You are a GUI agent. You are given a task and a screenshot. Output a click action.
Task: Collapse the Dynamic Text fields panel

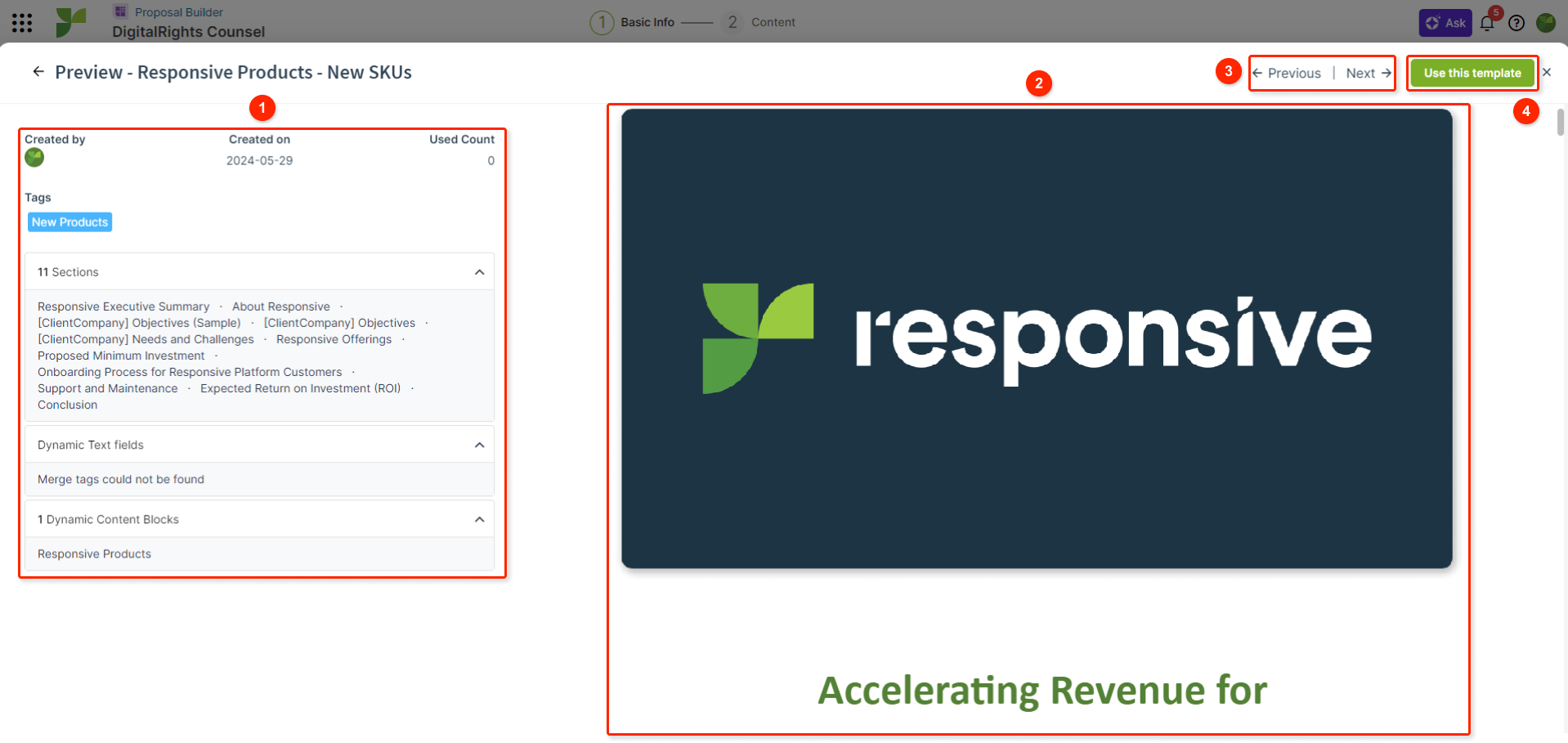[479, 445]
